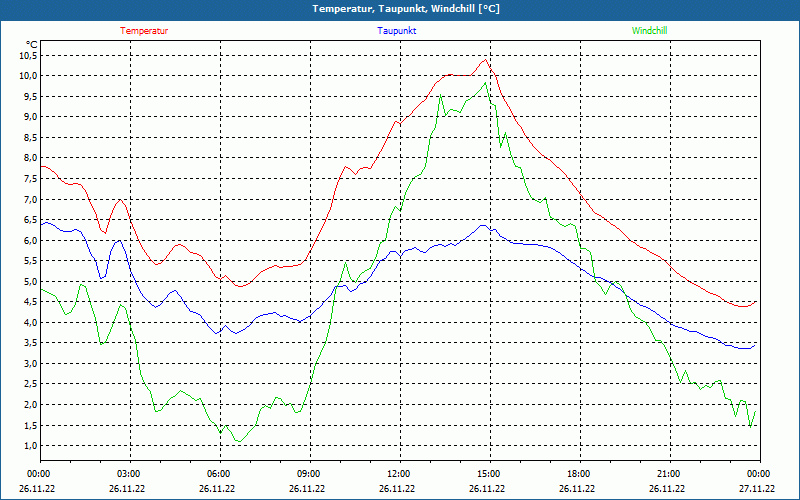Click the 27.11.22 date label
This screenshot has height=500, width=800.
pos(758,488)
